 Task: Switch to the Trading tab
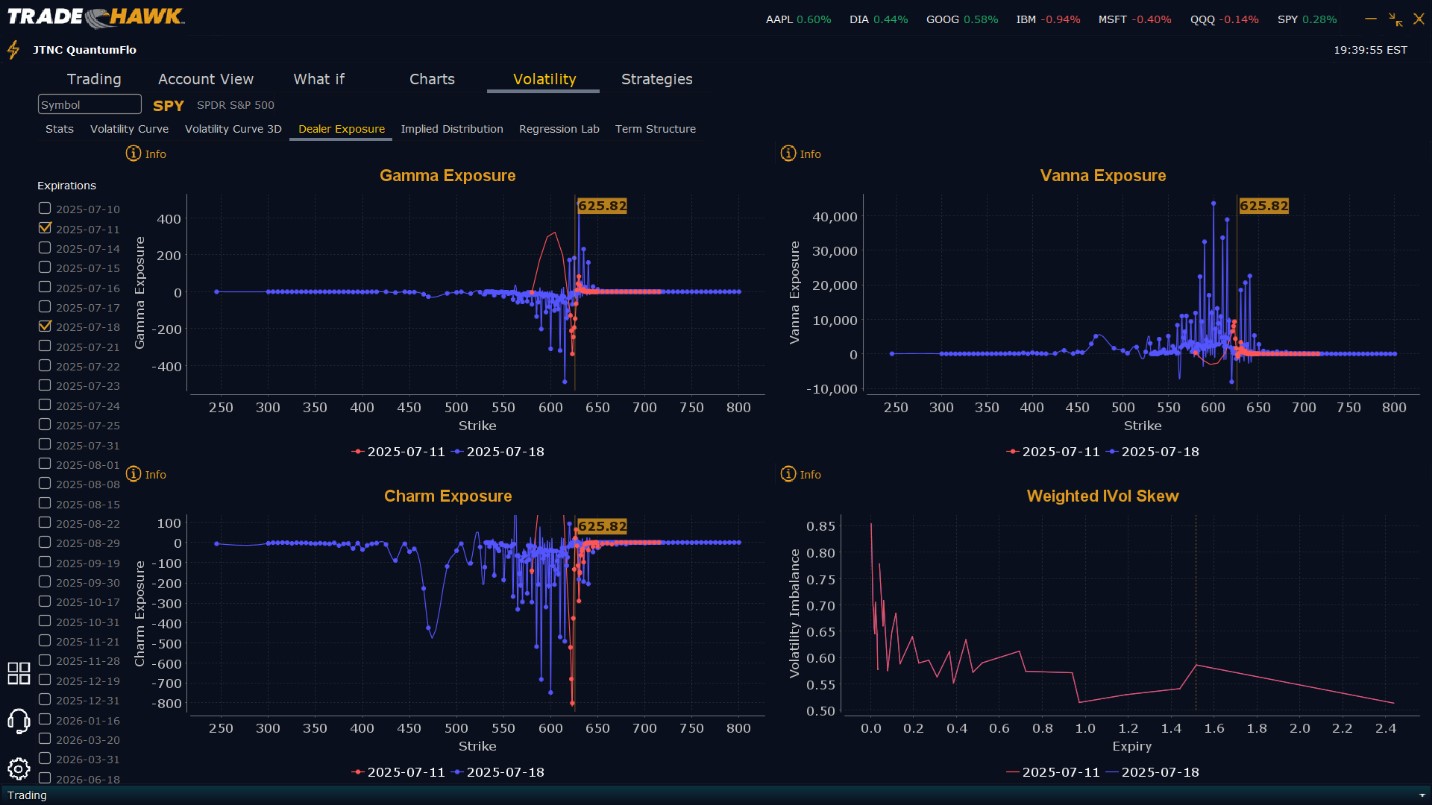(94, 79)
